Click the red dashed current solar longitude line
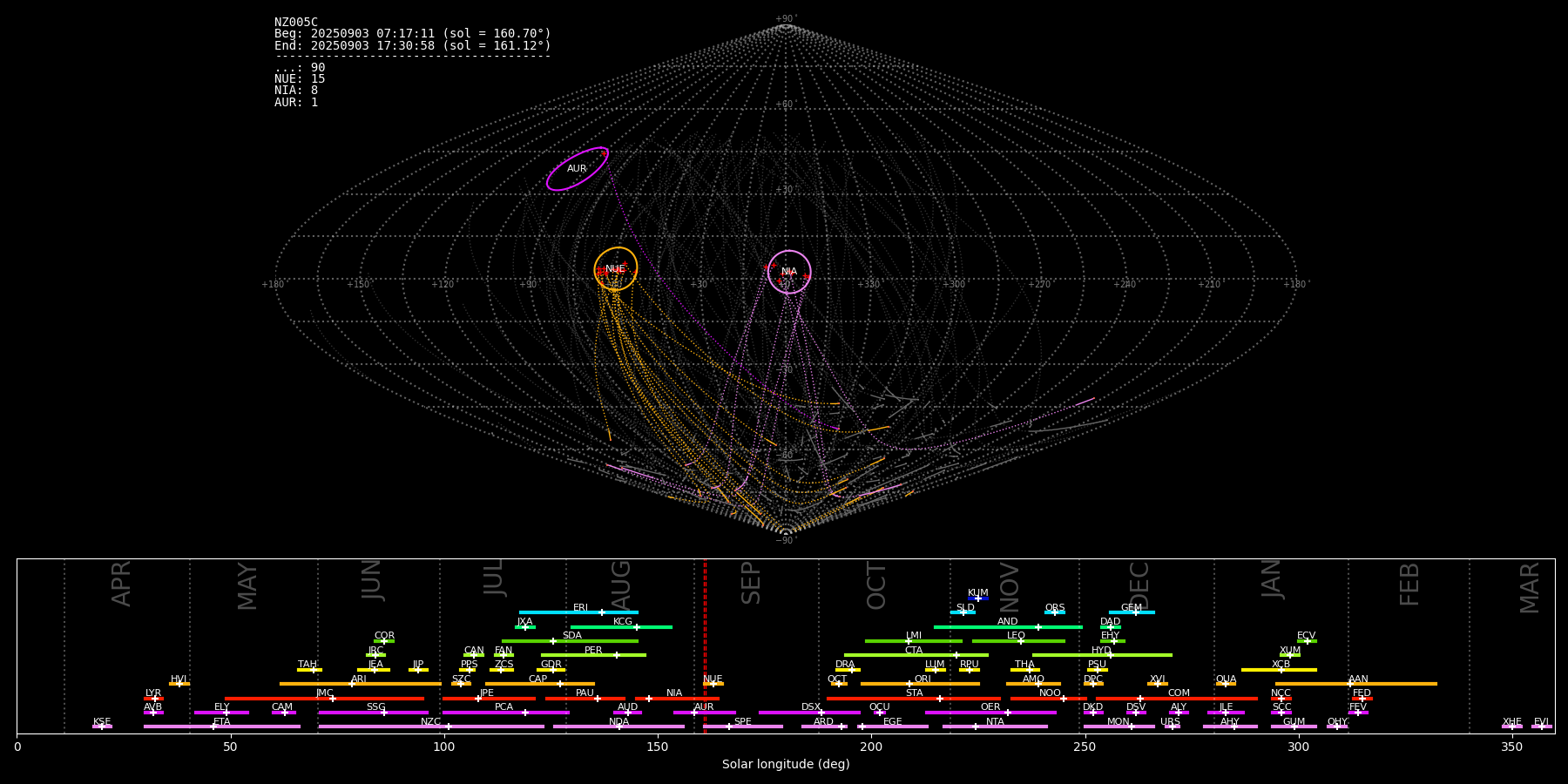1568x784 pixels. 705,645
